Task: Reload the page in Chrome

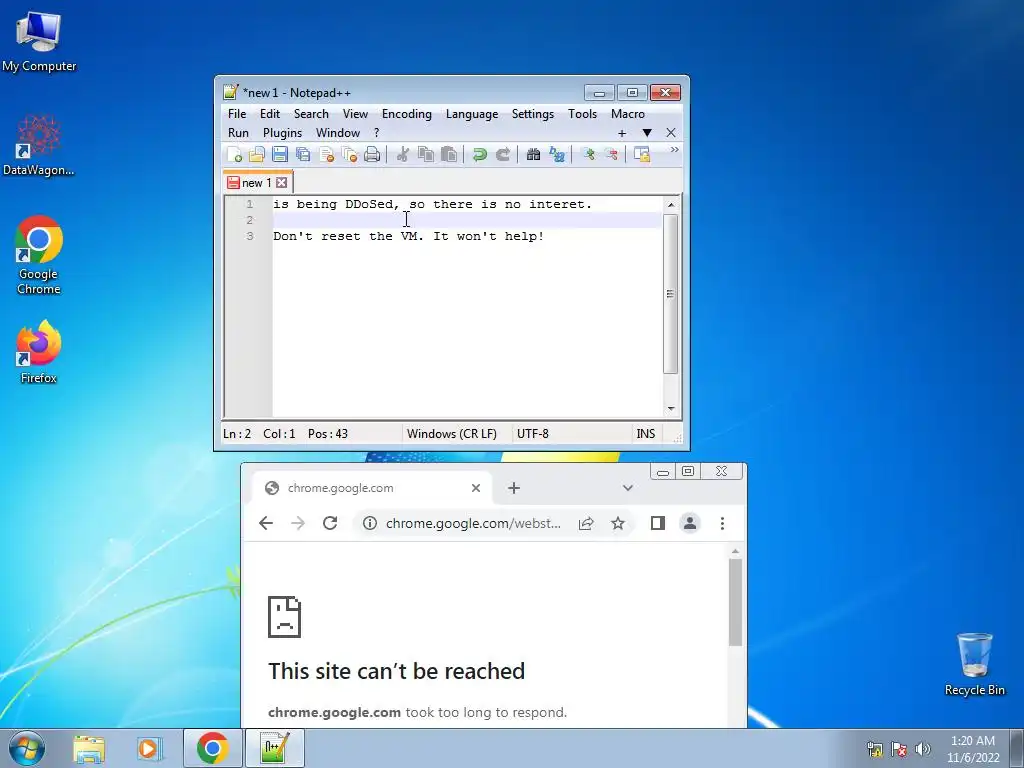Action: click(x=330, y=523)
